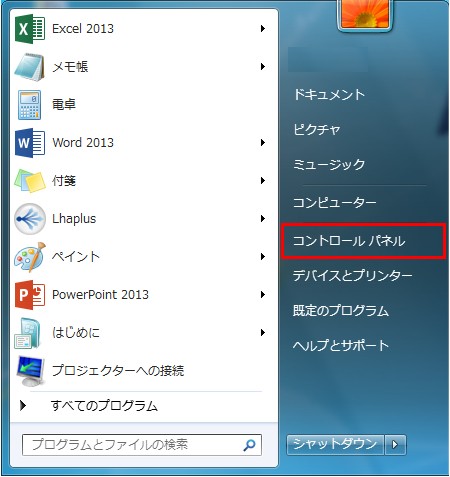Image resolution: width=450 pixels, height=477 pixels.
Task: Expand Excel 2013 jump list arrow
Action: click(263, 29)
